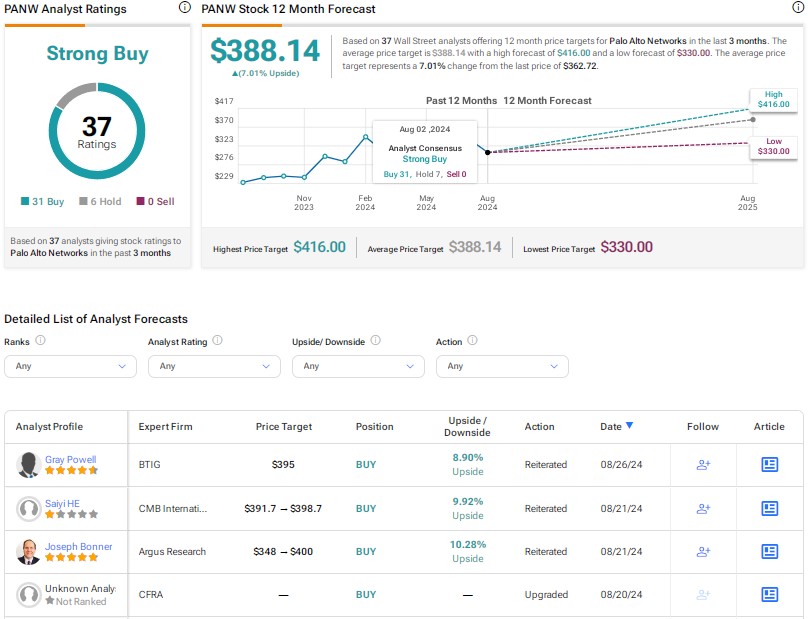Open article for CFRA upgraded rating
The image size is (808, 619).
pyautogui.click(x=769, y=594)
